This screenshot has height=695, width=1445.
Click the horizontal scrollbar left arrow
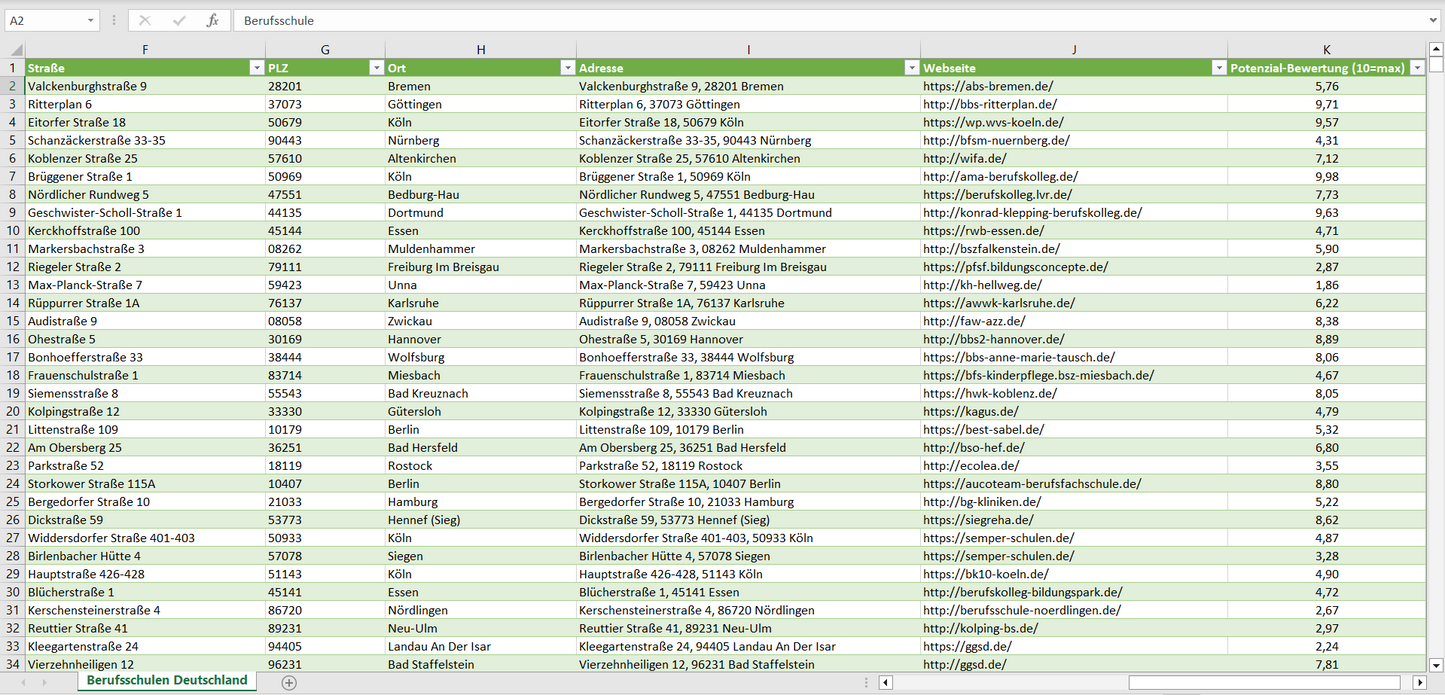coord(886,682)
